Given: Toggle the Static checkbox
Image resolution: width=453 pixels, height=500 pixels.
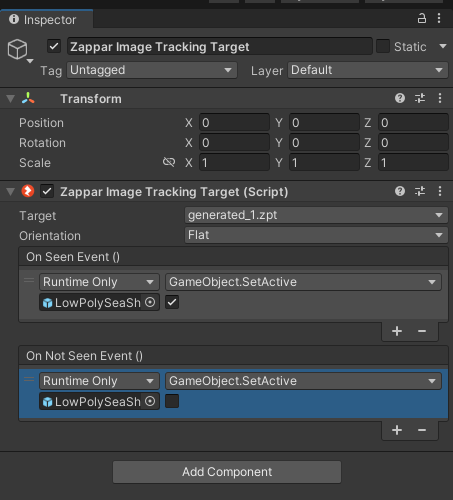Looking at the screenshot, I should tap(383, 46).
